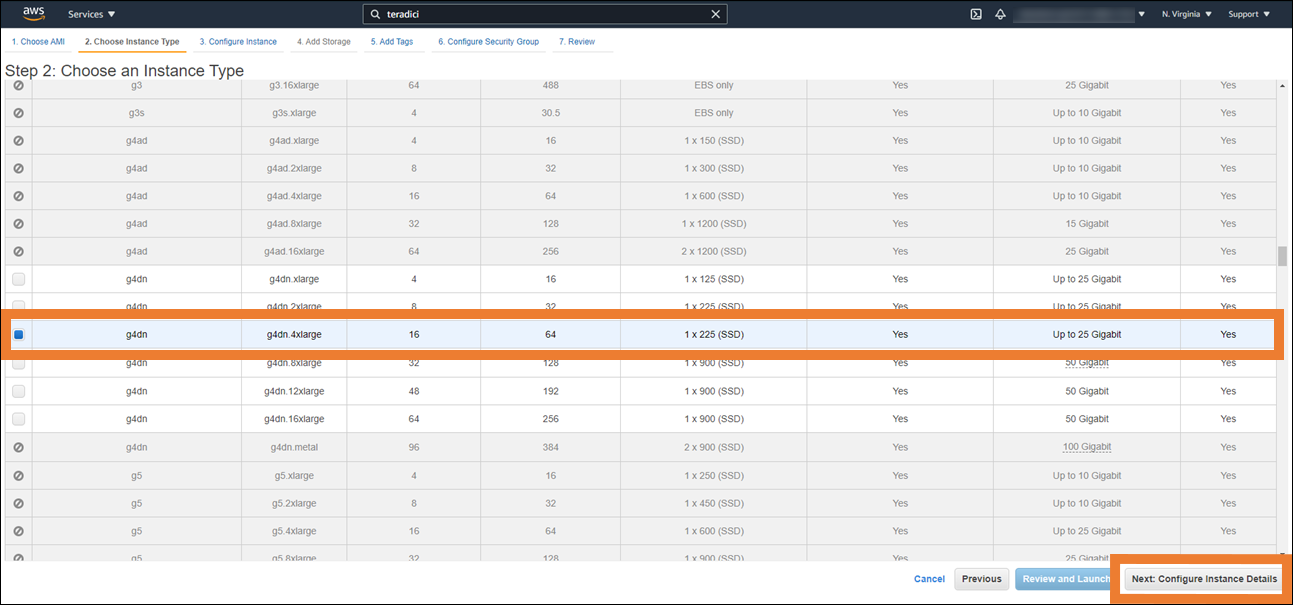Click the Previous button
This screenshot has width=1293, height=605.
981,579
